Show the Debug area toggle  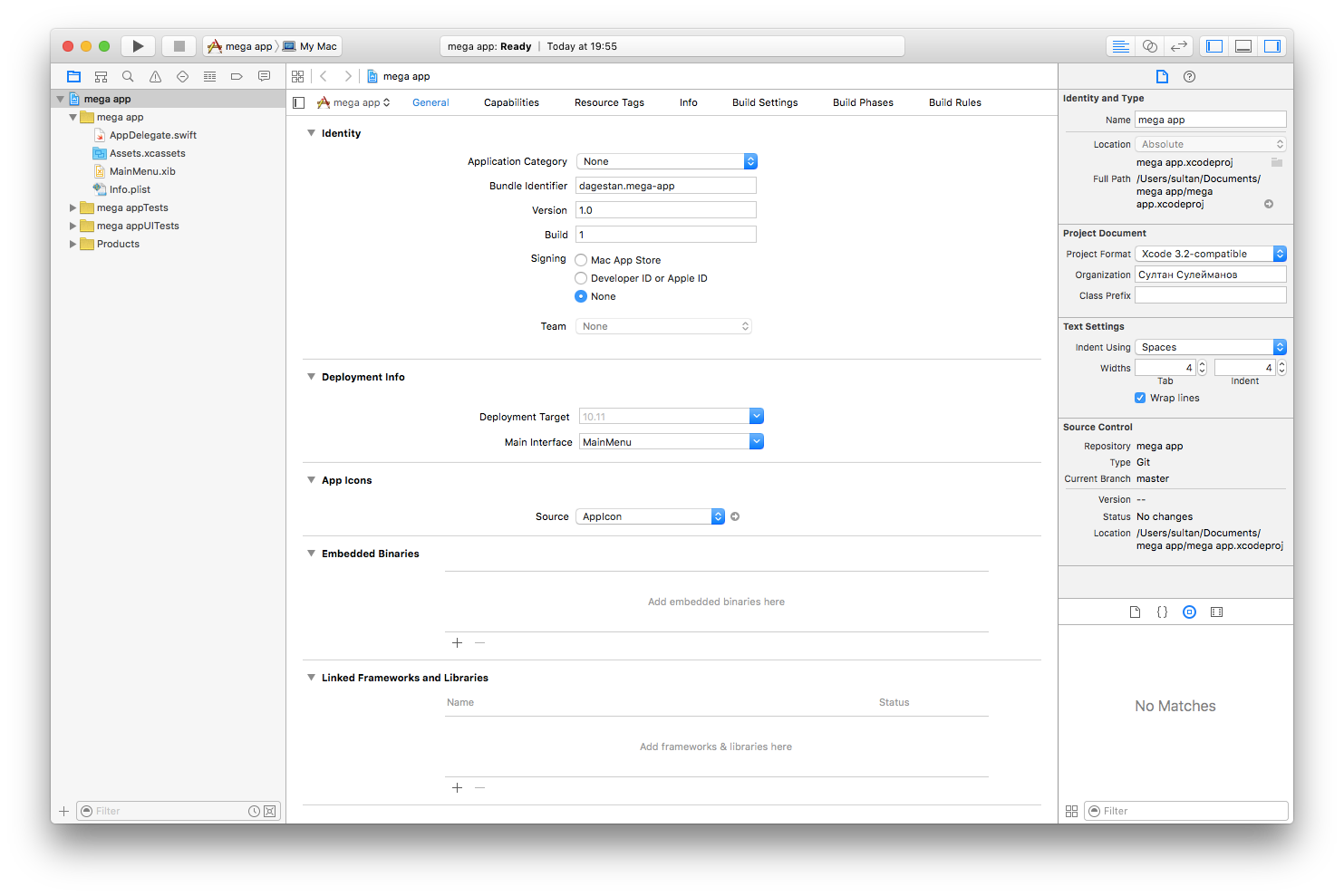(1243, 46)
